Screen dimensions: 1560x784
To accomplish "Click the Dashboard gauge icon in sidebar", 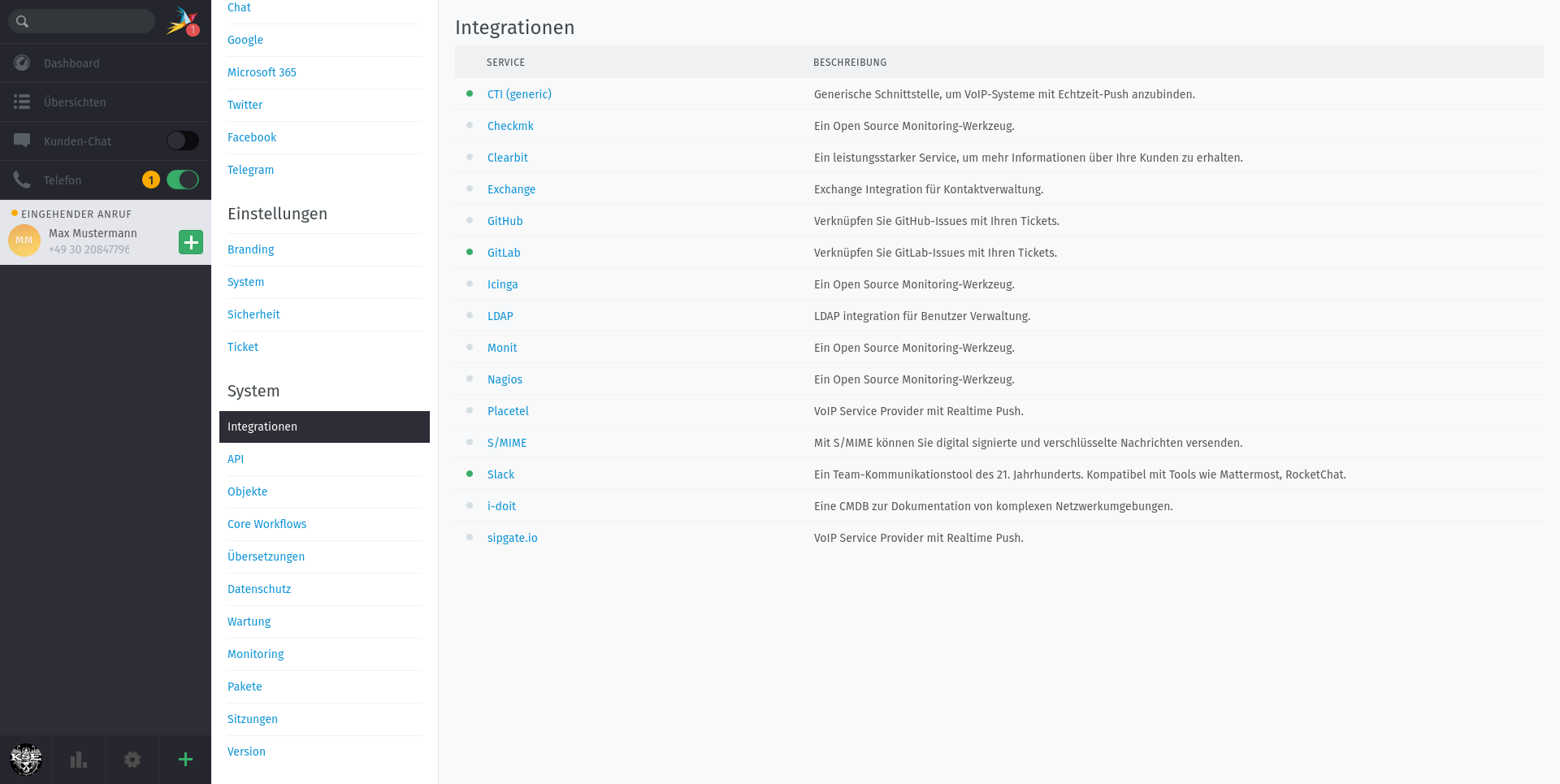I will click(x=22, y=63).
